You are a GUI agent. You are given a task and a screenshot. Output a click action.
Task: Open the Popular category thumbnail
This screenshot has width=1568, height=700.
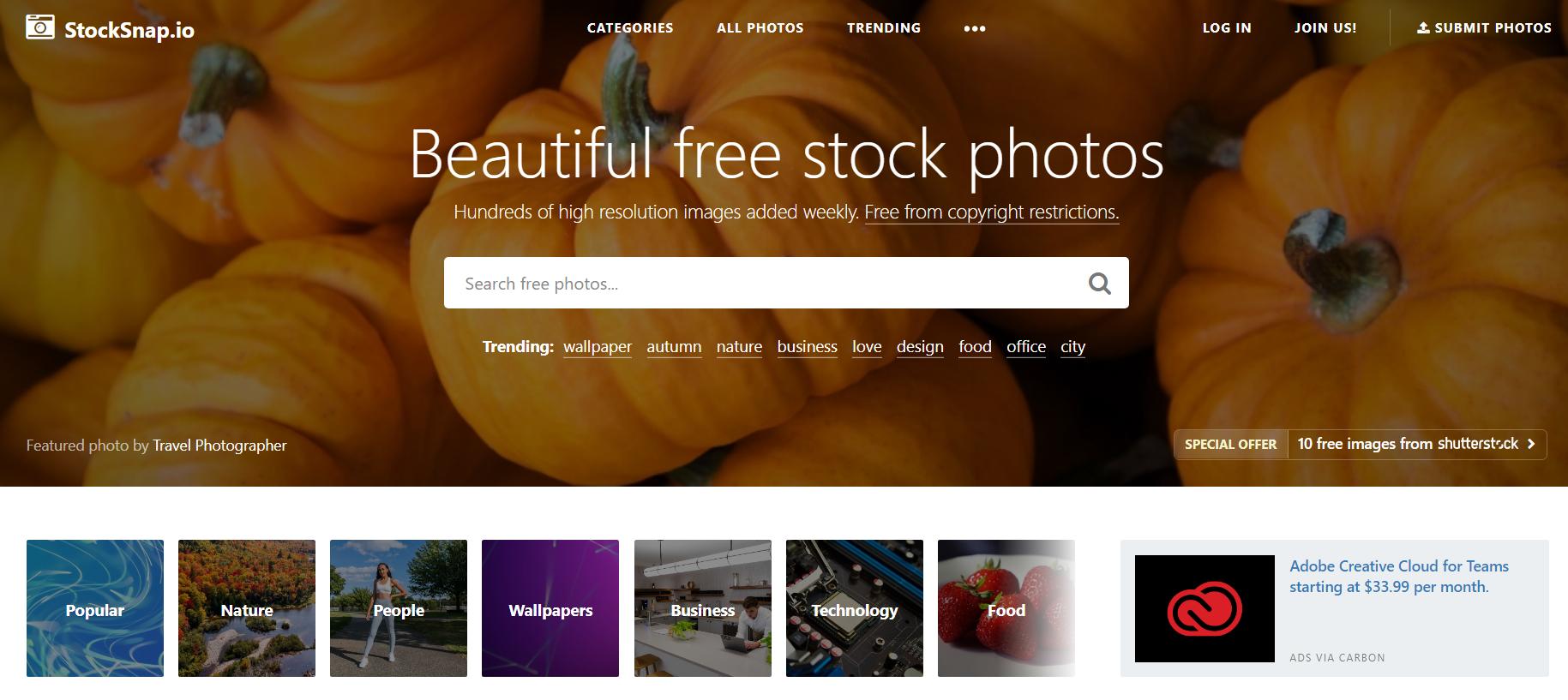click(95, 608)
